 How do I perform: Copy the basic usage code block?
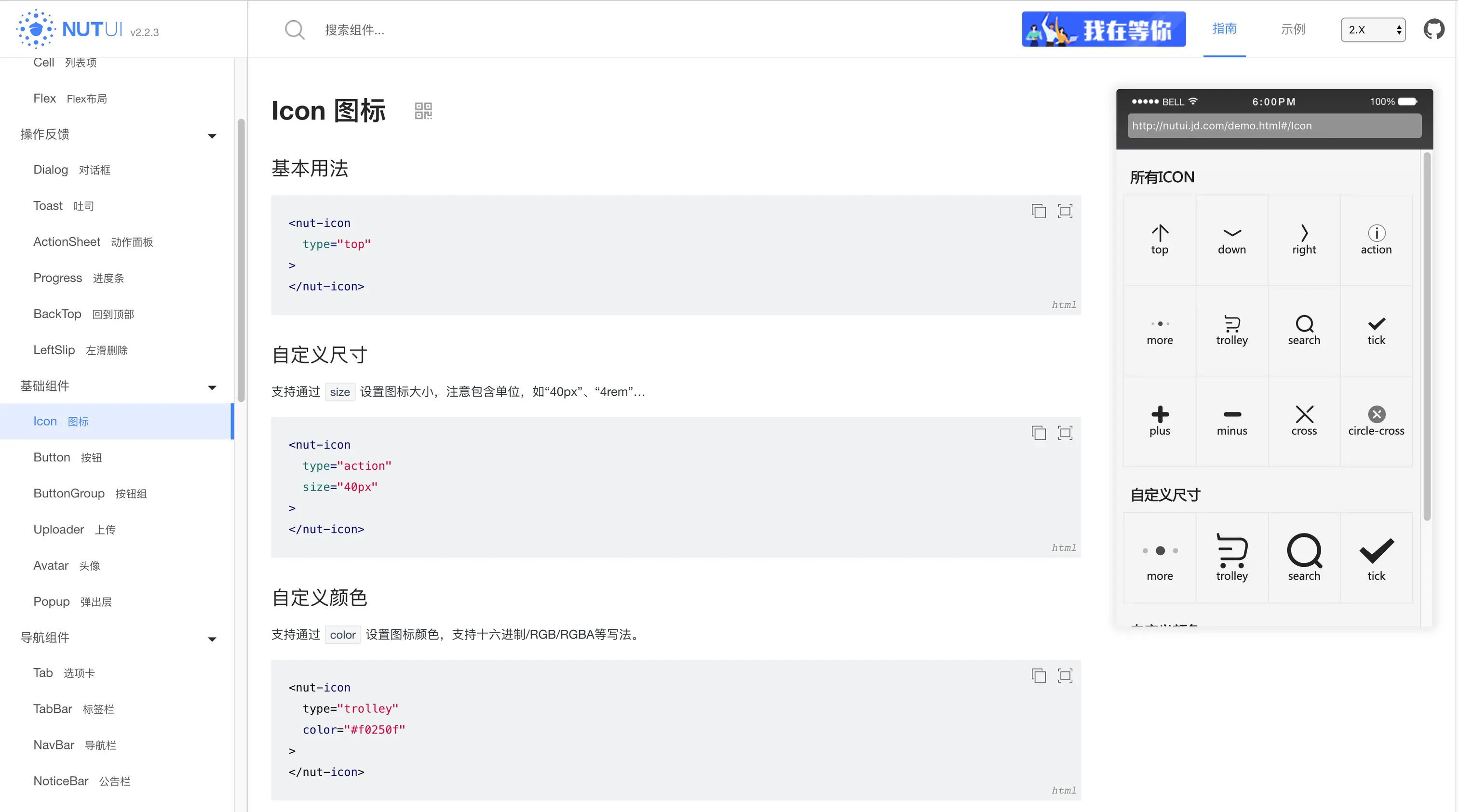pos(1039,211)
